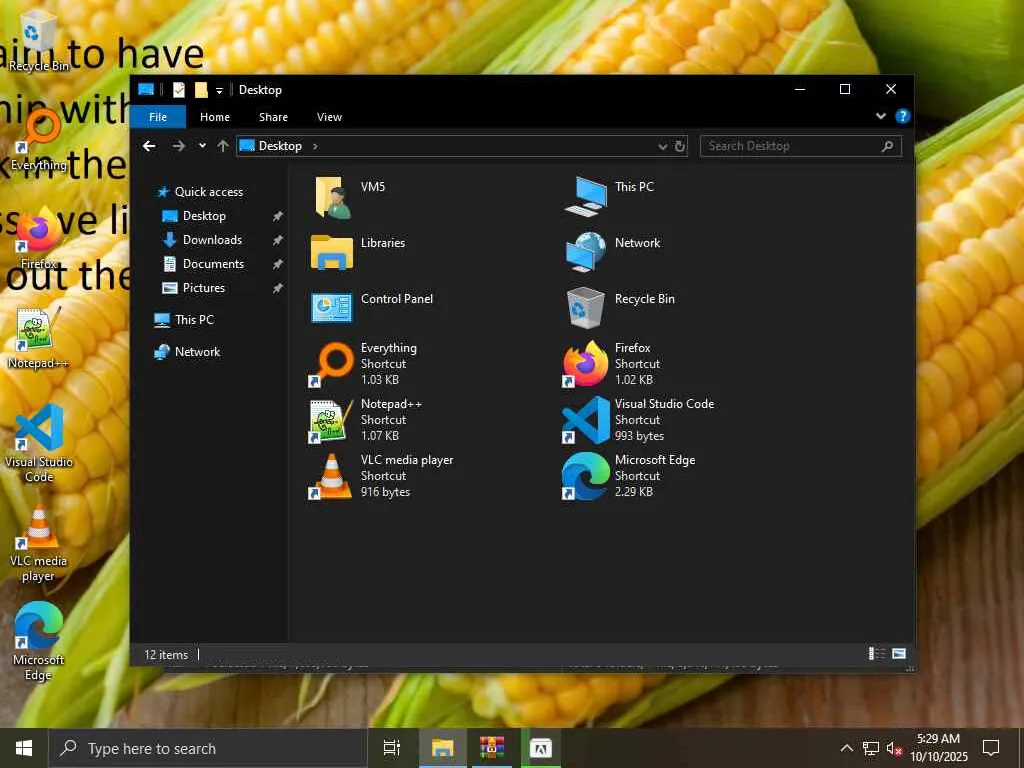Select Visual Studio Code shortcut in Explorer
1024x768 pixels.
pyautogui.click(x=639, y=420)
